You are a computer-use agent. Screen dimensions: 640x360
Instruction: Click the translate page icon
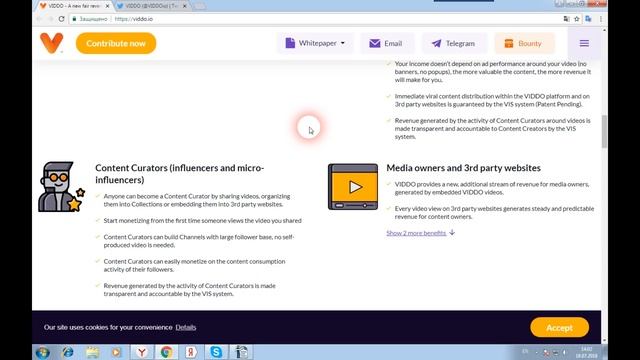[x=566, y=19]
